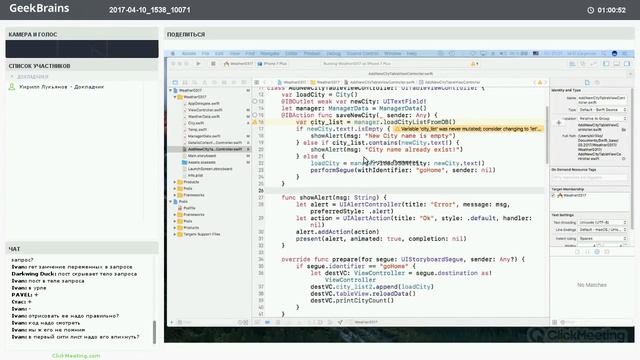
Task: Click the Name field in Identity and Type
Action: pyautogui.click(x=602, y=100)
